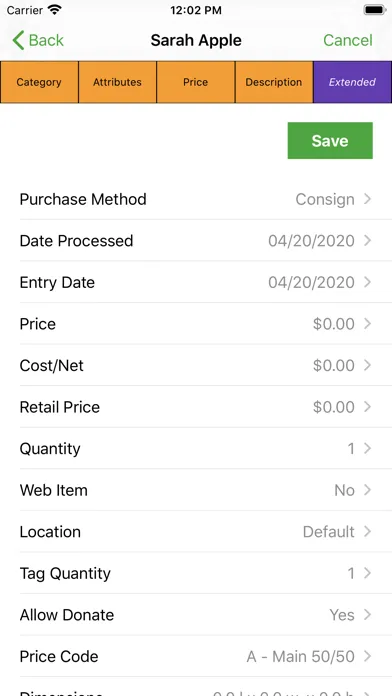Toggle the Web Item setting
Viewport: 392px width, 696px height.
pos(206,490)
